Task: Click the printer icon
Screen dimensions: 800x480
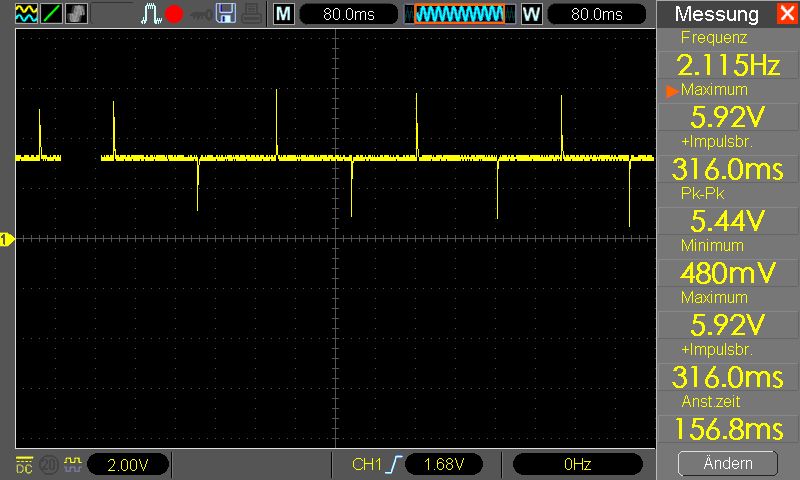Action: [252, 14]
